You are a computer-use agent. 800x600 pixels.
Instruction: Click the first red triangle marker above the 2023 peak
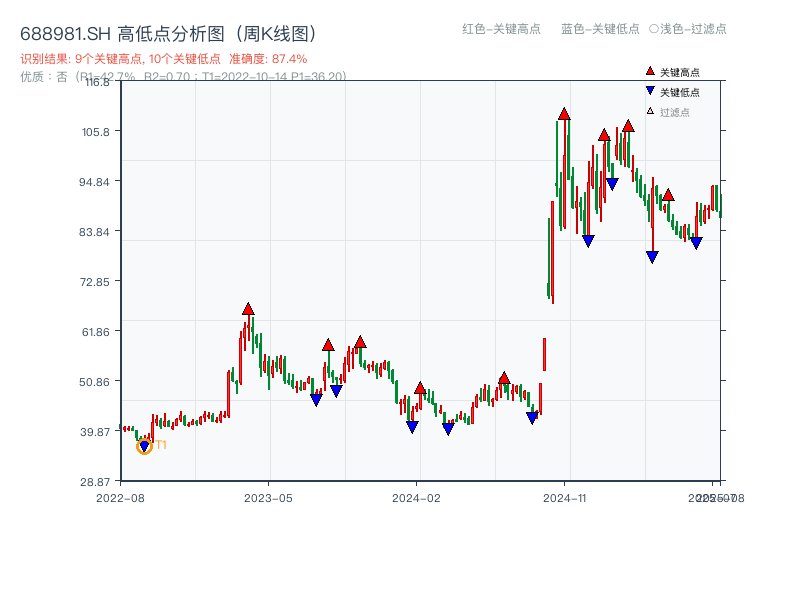[x=247, y=308]
